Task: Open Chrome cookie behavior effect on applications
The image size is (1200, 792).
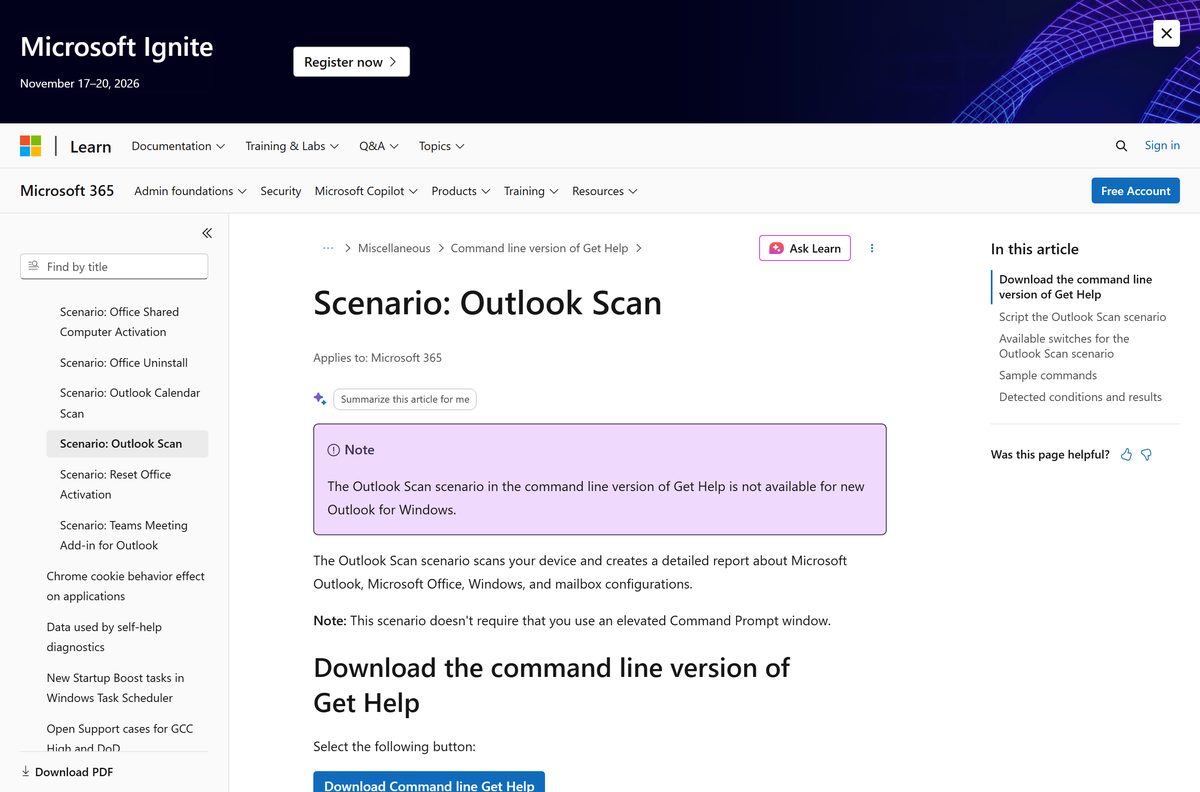Action: [x=127, y=586]
